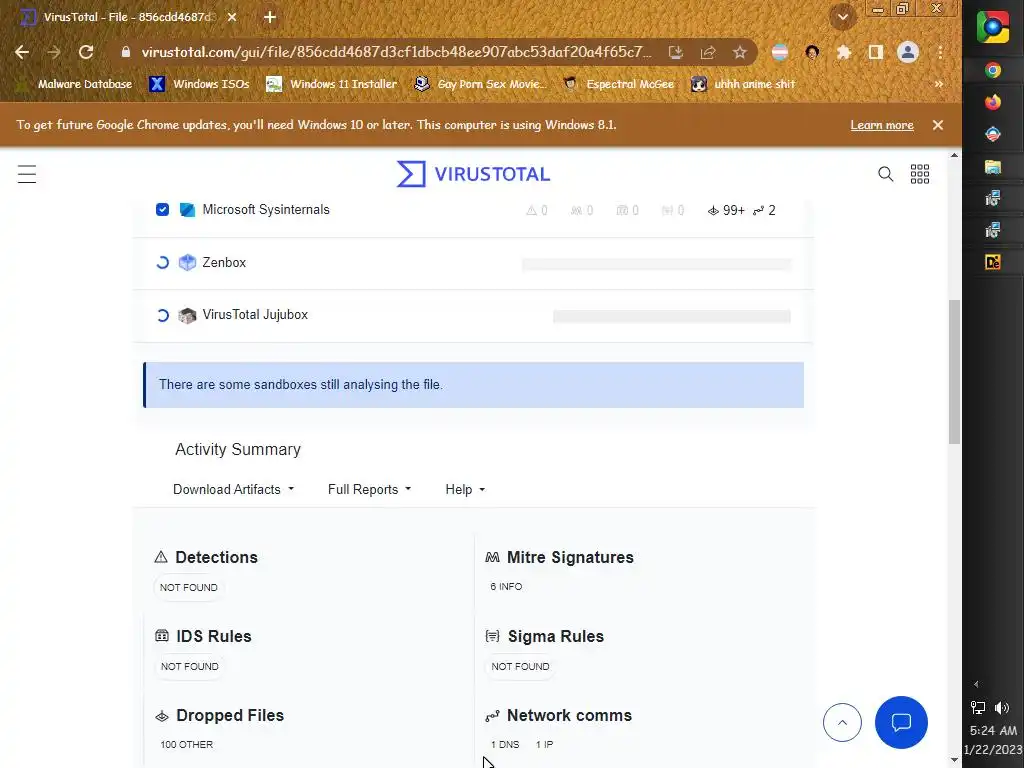Click the IDS Rules NOT FOUND badge
This screenshot has width=1024, height=768.
(189, 666)
